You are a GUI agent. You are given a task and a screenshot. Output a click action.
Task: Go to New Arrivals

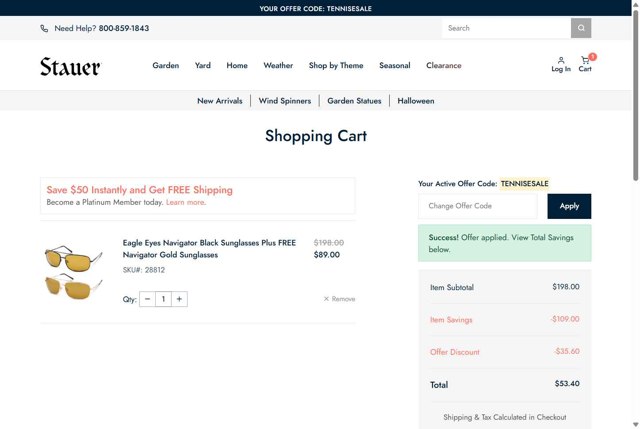tap(220, 101)
